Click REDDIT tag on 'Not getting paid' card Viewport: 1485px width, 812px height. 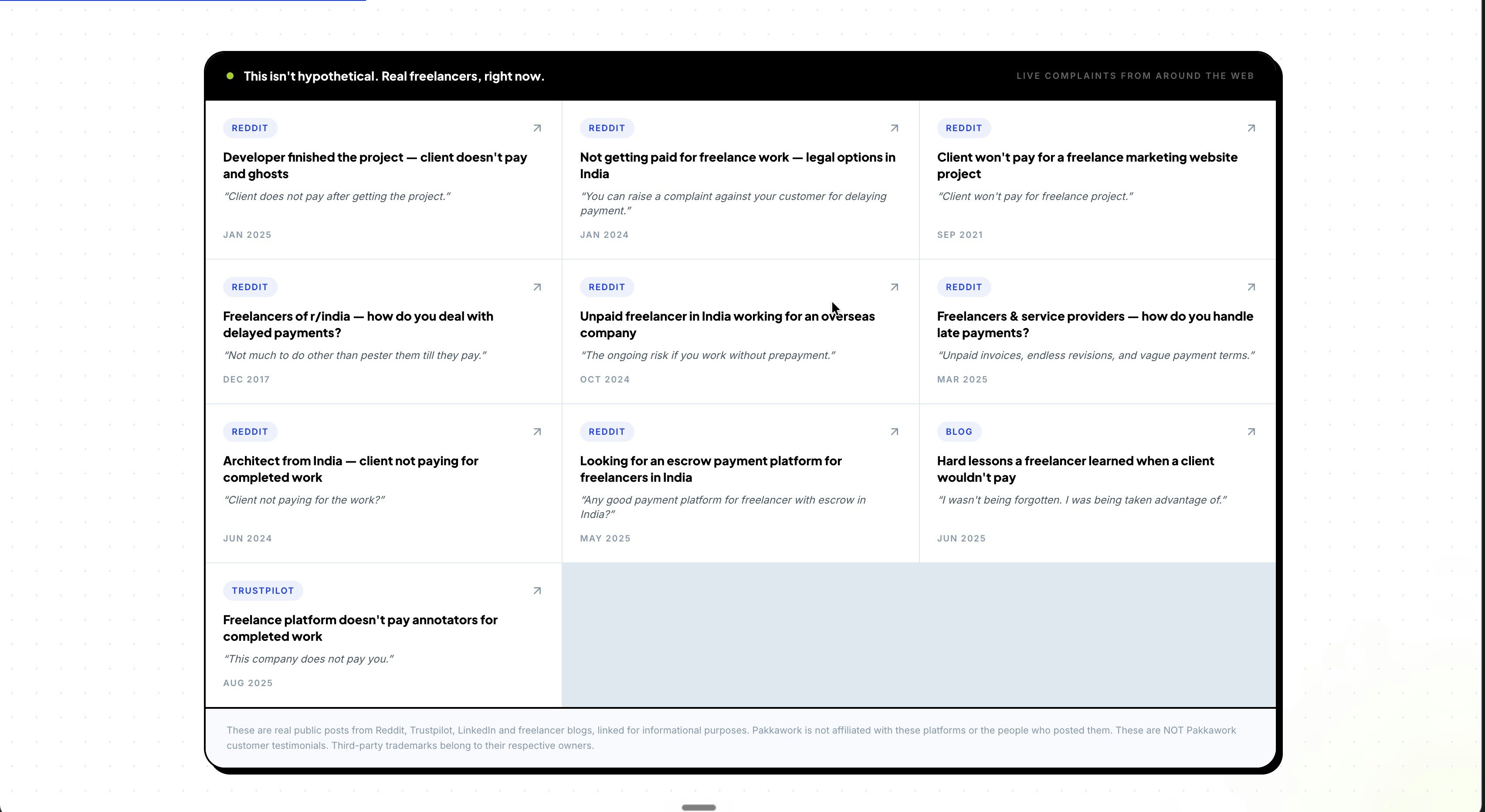607,128
